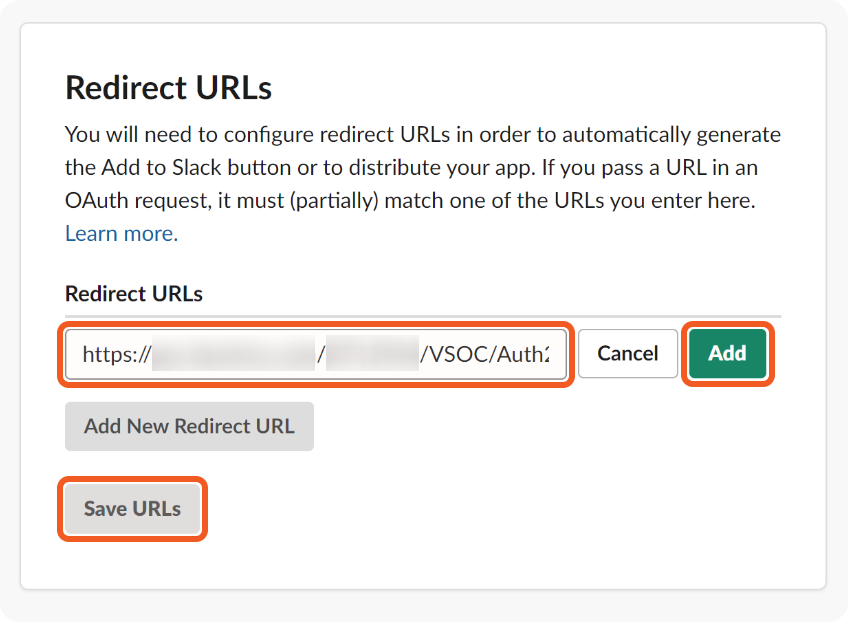Click first blurred segment in URL field

point(234,354)
